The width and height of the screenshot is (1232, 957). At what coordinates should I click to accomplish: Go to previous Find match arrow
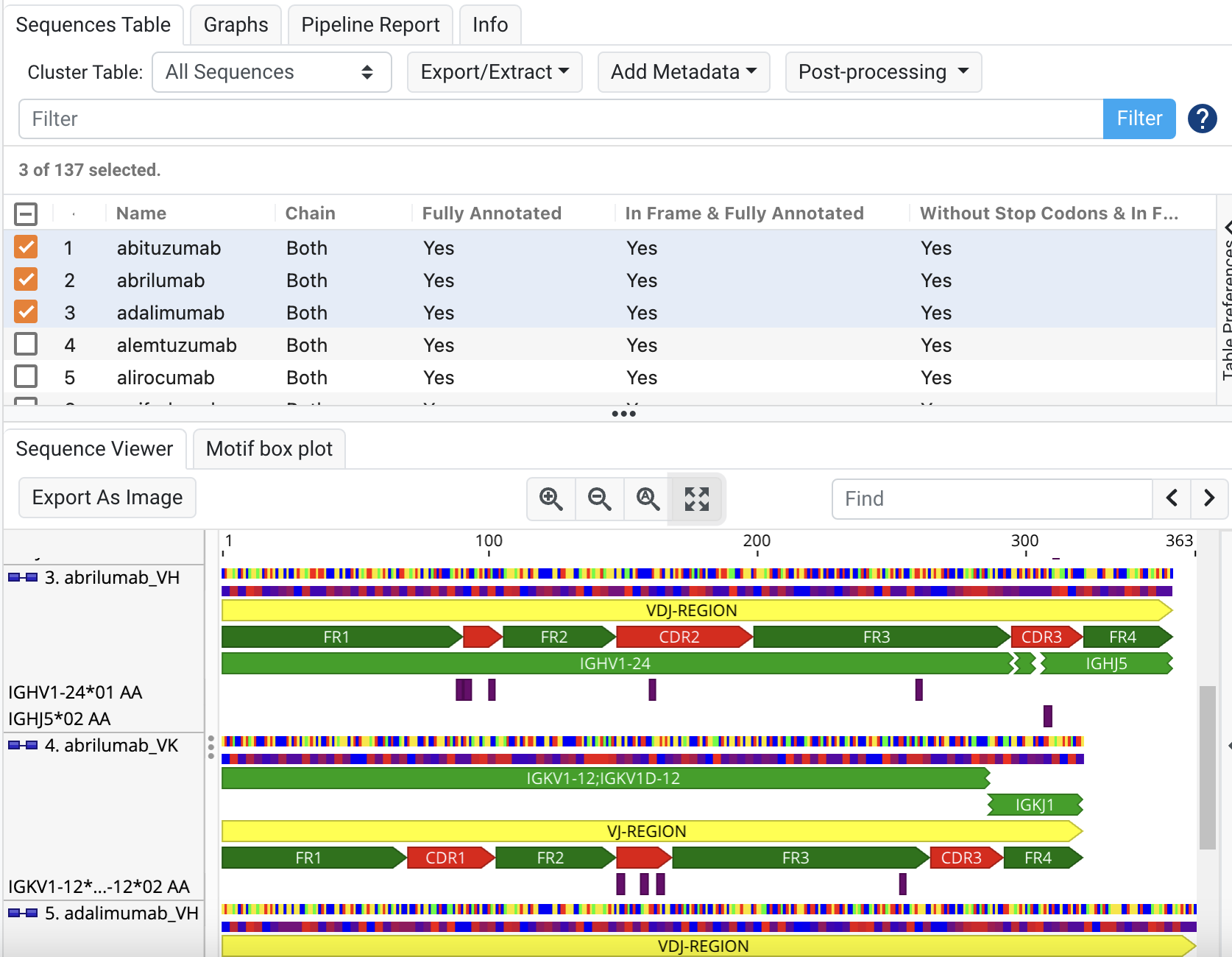tap(1172, 498)
